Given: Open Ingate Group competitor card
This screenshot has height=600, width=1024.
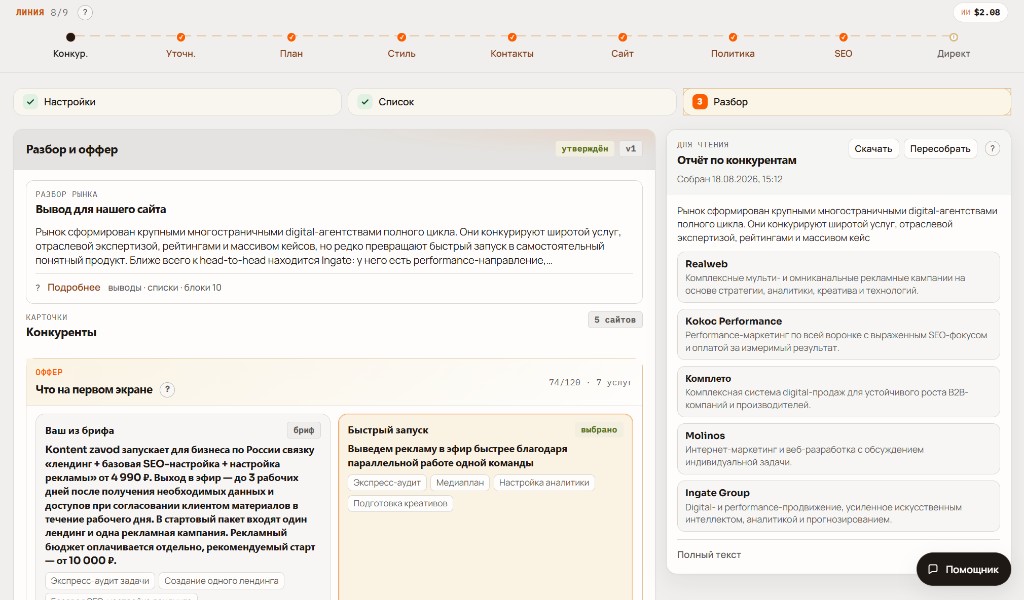Looking at the screenshot, I should tap(839, 506).
